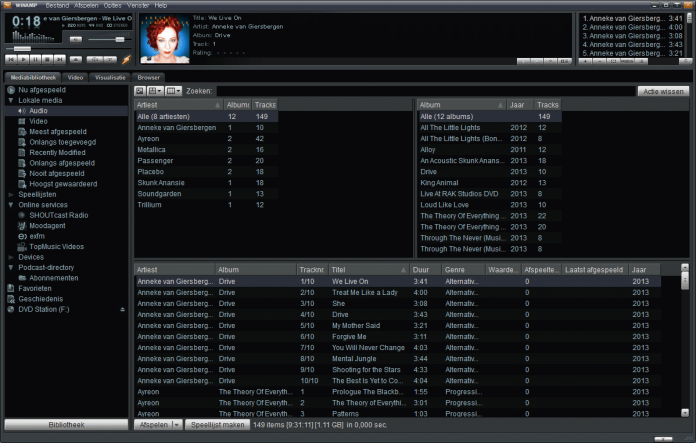
Task: Sort the track list by the Titel column header
Action: (x=369, y=269)
